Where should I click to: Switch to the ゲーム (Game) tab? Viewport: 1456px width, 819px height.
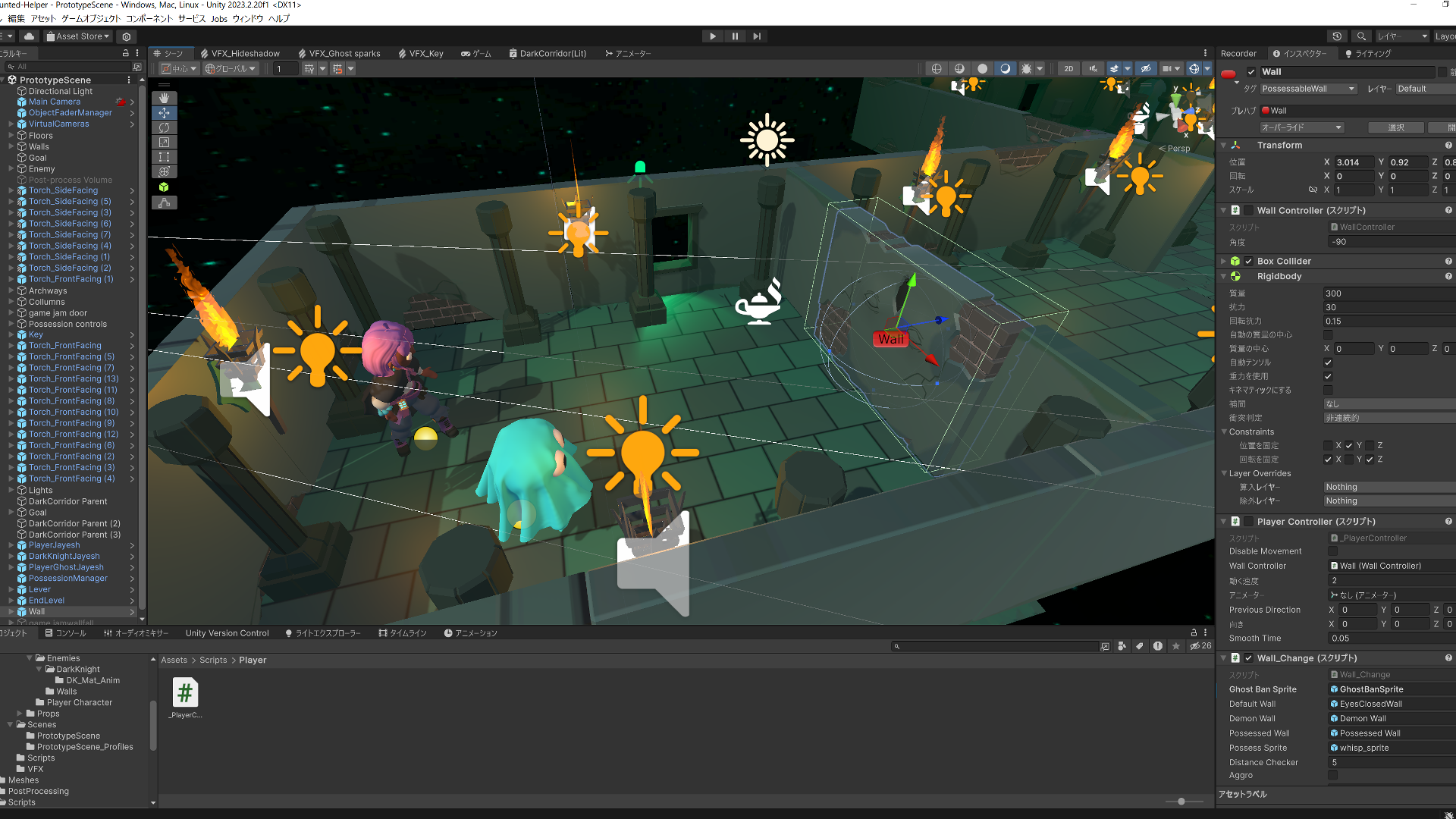tap(476, 53)
